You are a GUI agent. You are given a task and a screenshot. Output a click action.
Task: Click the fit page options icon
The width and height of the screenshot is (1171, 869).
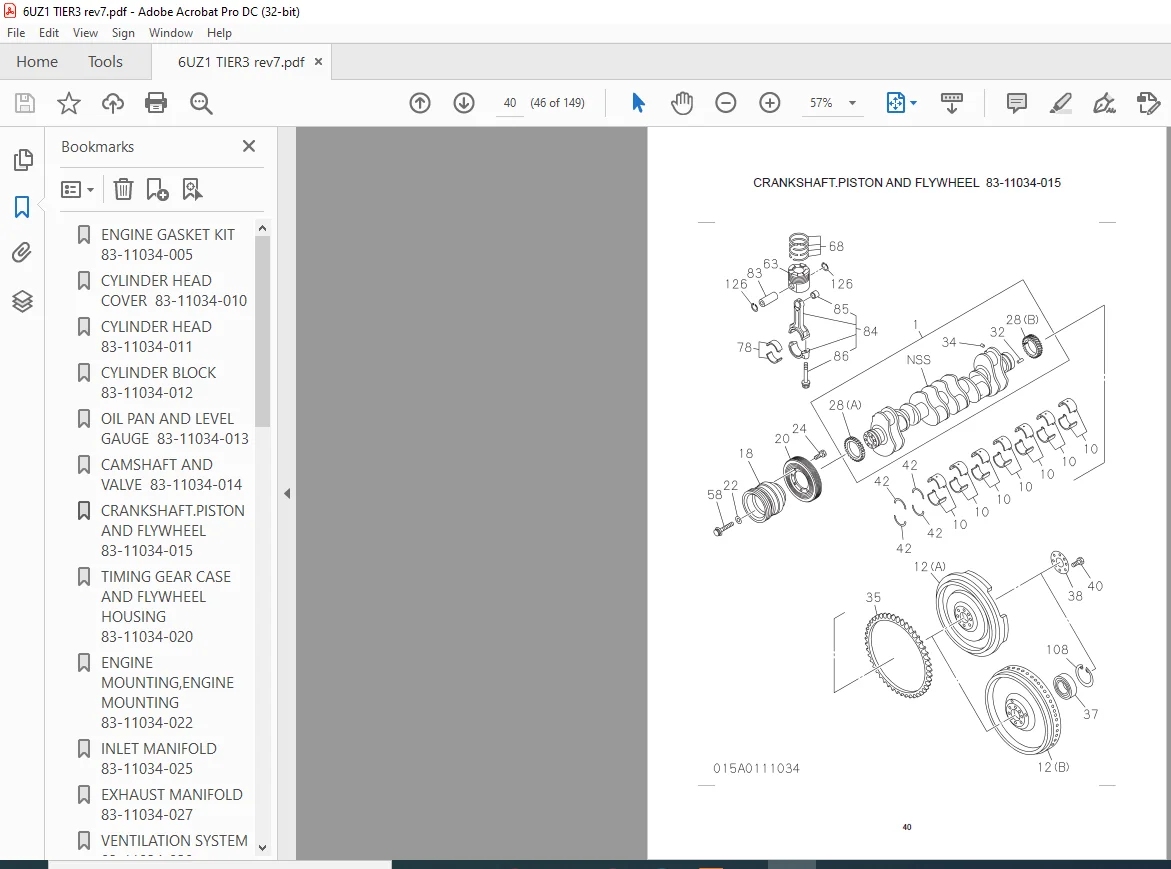pos(895,103)
